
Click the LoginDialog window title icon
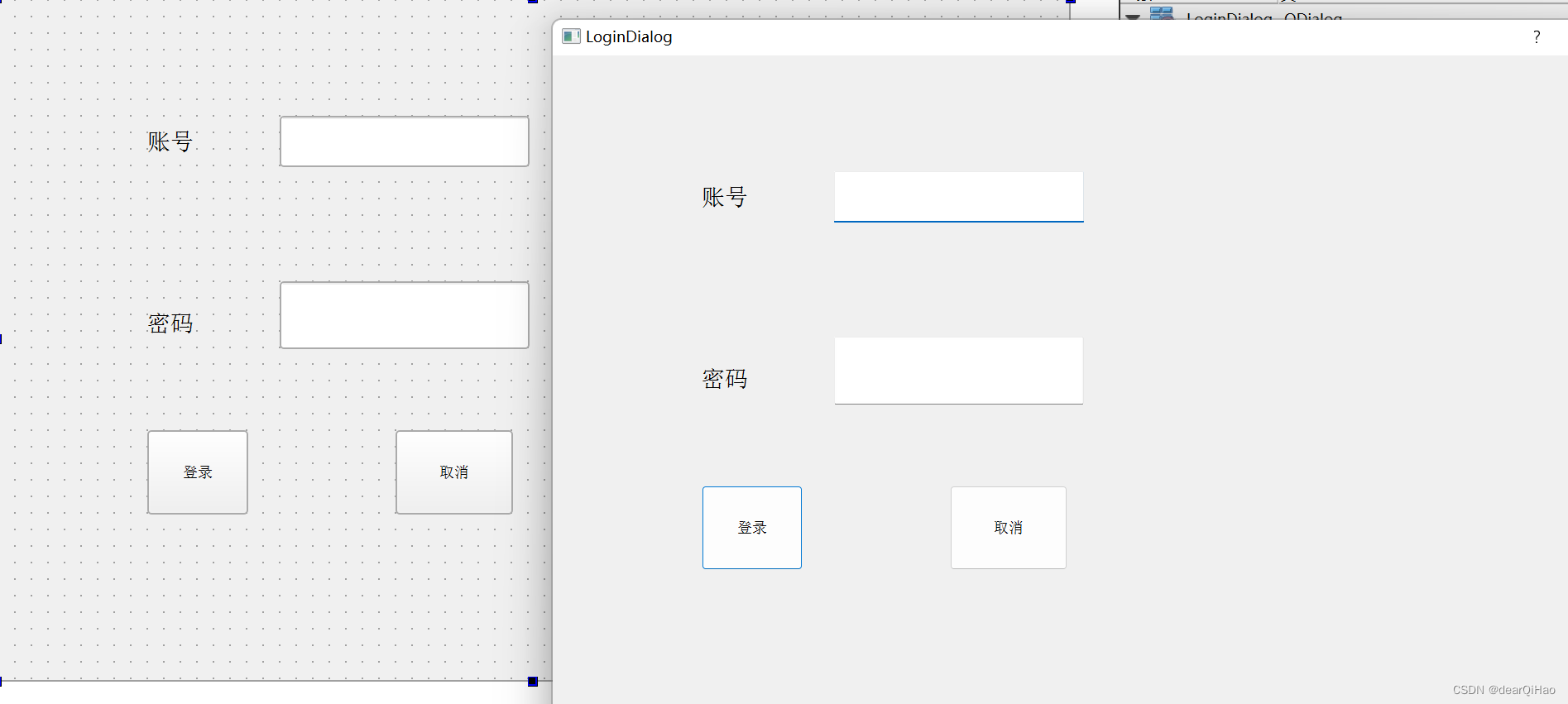tap(571, 36)
